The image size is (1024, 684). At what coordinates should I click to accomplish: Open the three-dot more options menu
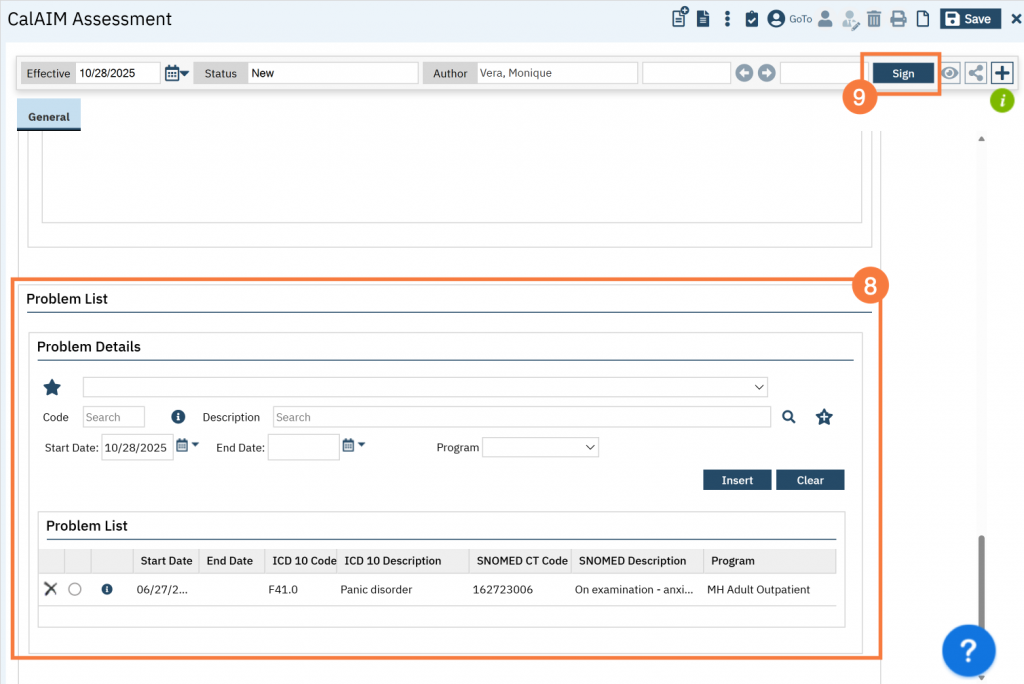coord(728,19)
